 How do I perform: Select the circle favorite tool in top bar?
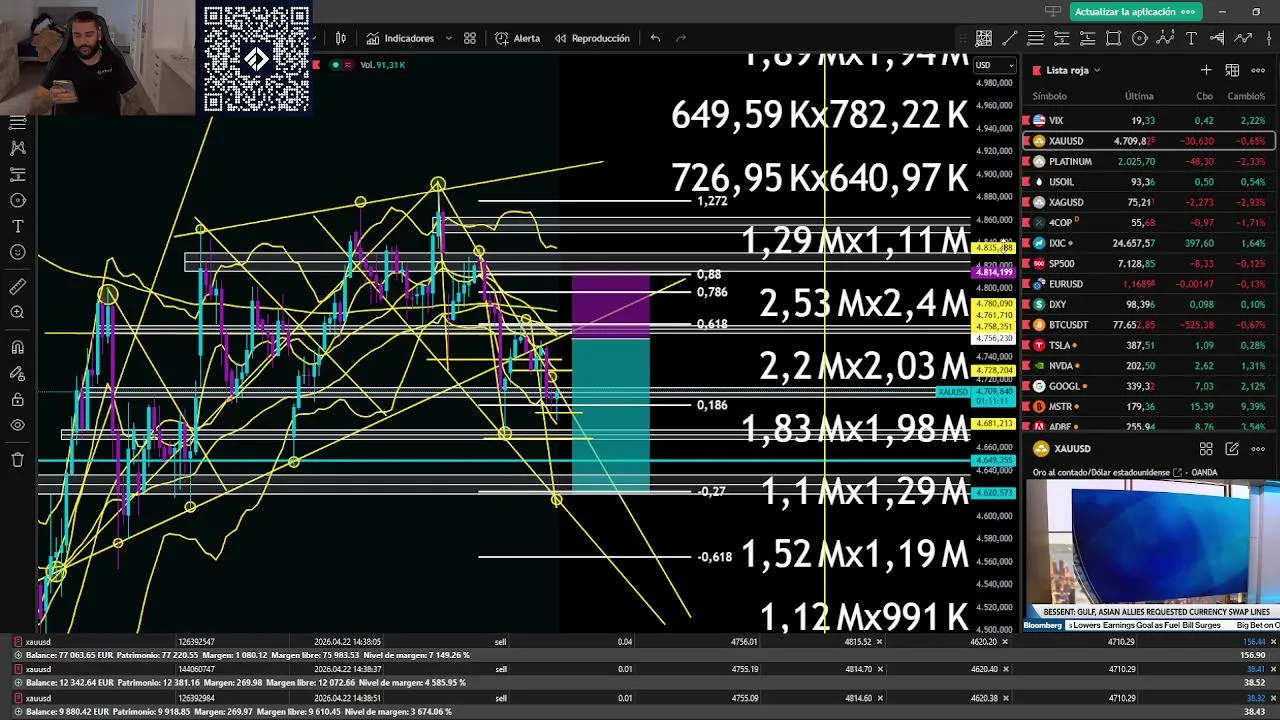(1140, 38)
